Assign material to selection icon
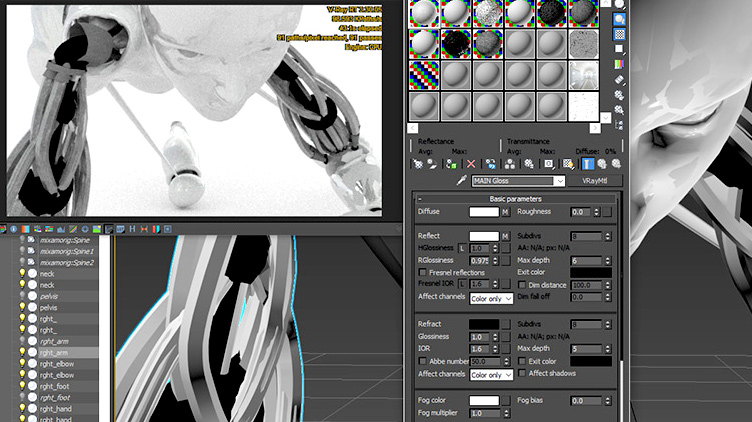The width and height of the screenshot is (752, 422). pos(451,164)
